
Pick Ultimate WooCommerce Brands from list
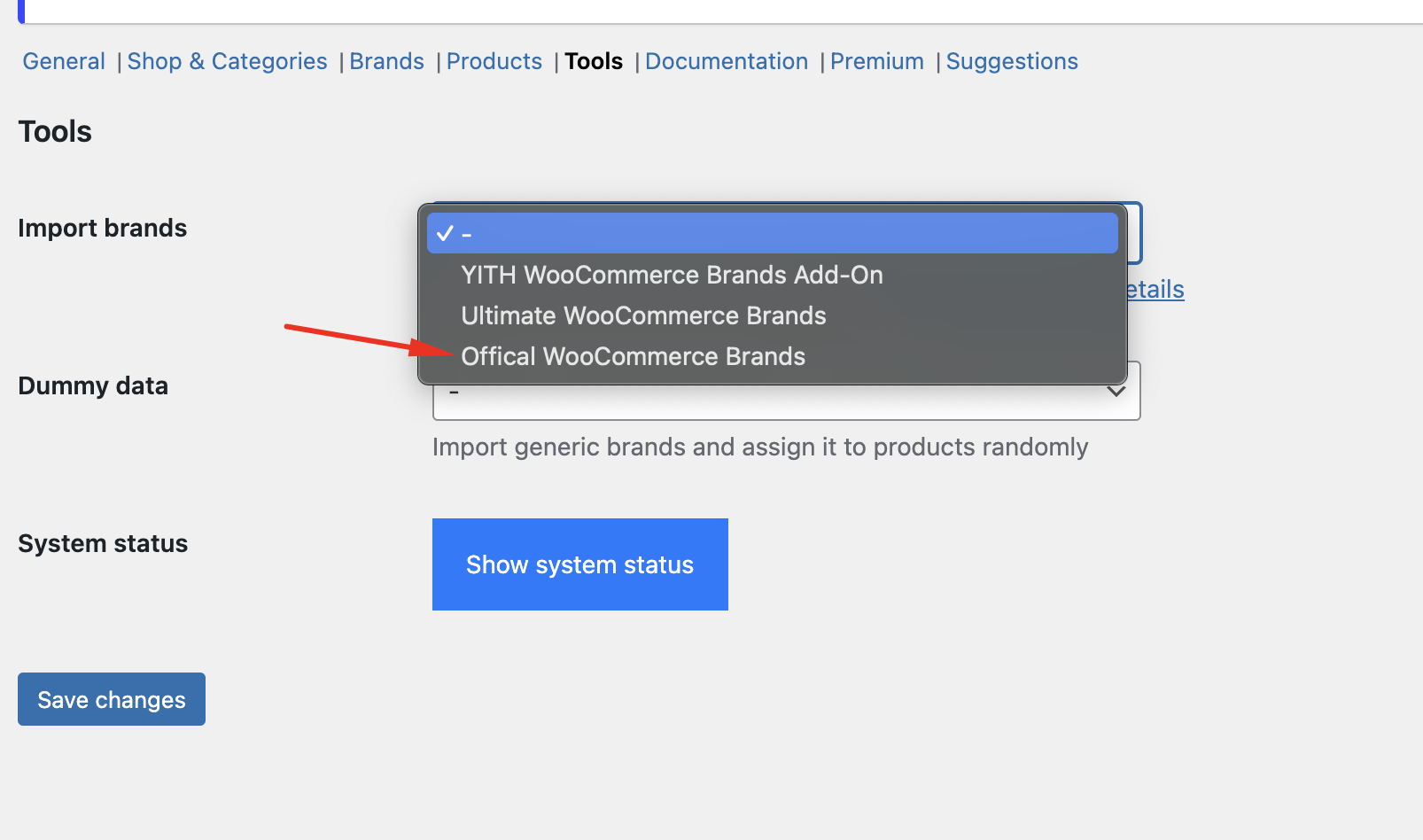tap(643, 315)
